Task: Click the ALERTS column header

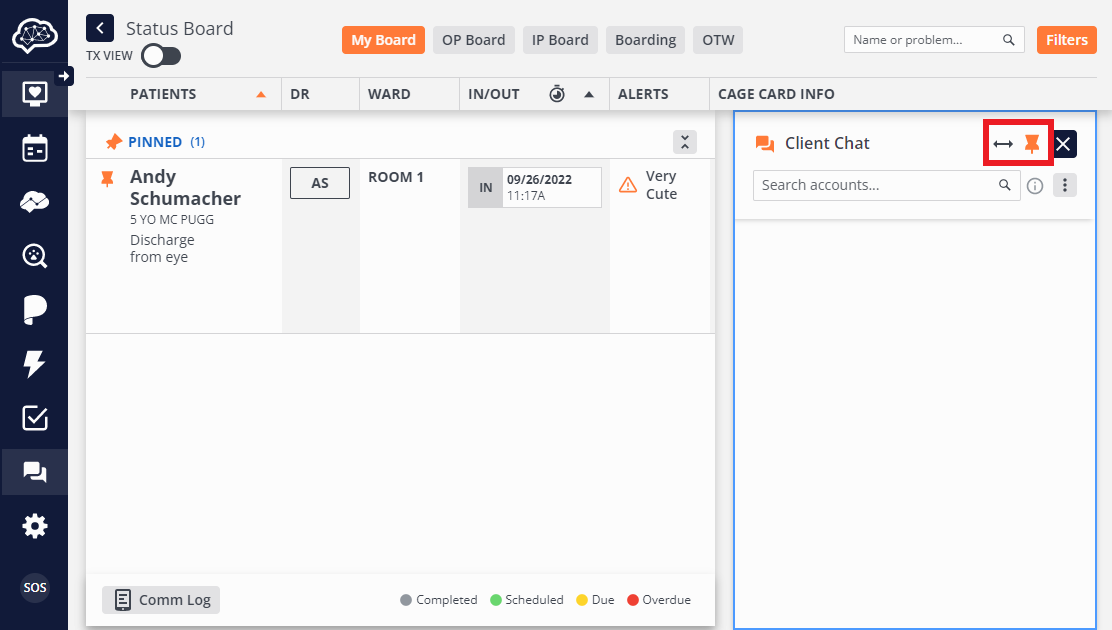Action: [x=643, y=94]
